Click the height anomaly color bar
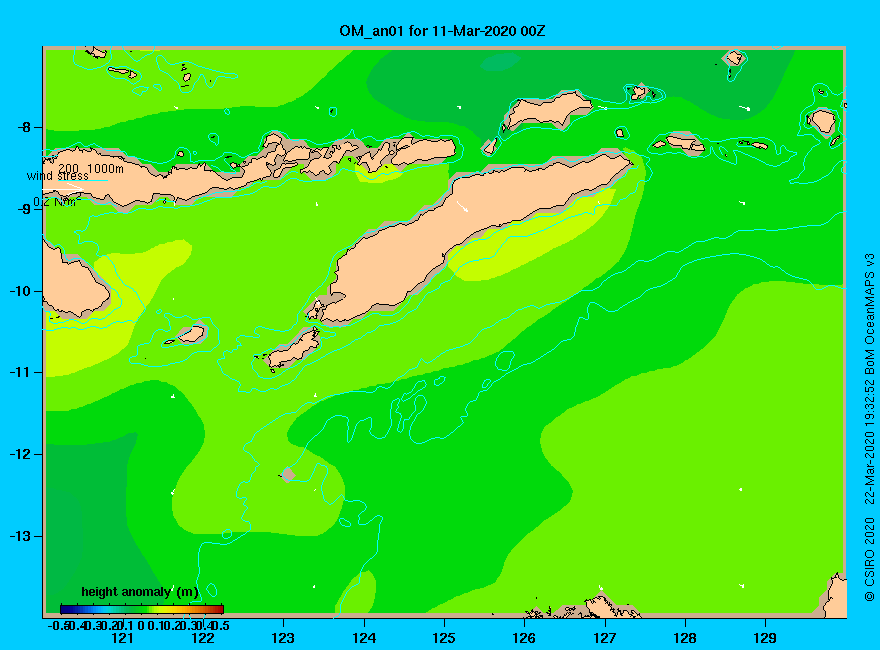This screenshot has height=650, width=880. 142,609
